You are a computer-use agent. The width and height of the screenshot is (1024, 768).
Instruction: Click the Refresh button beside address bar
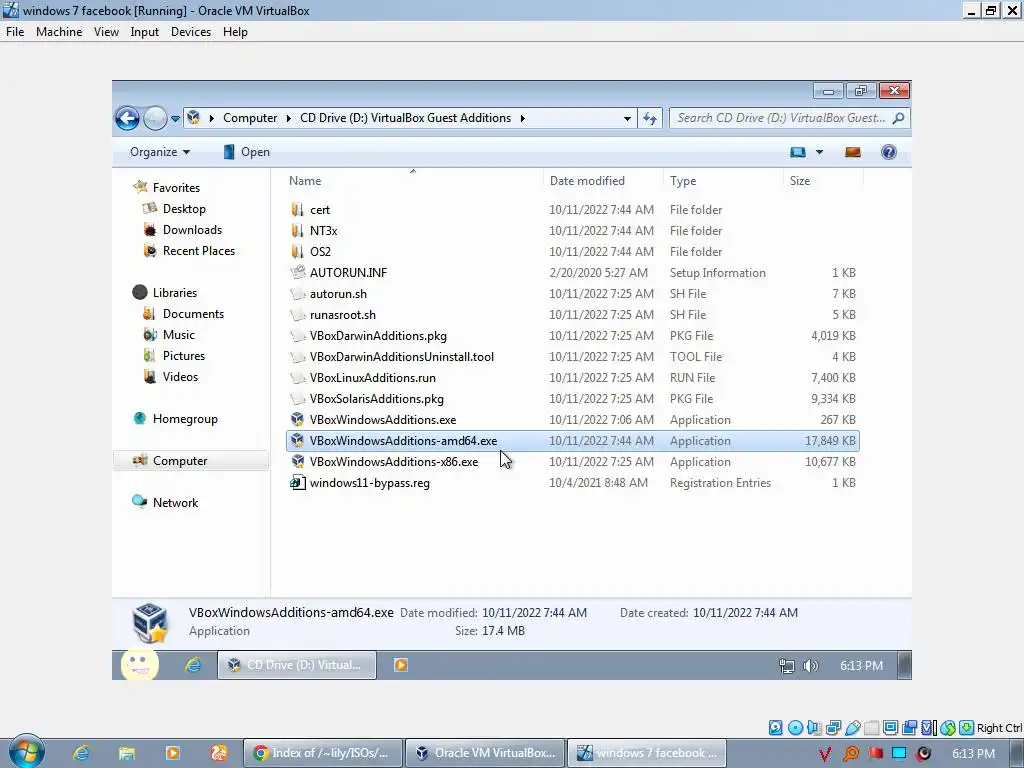click(x=650, y=118)
